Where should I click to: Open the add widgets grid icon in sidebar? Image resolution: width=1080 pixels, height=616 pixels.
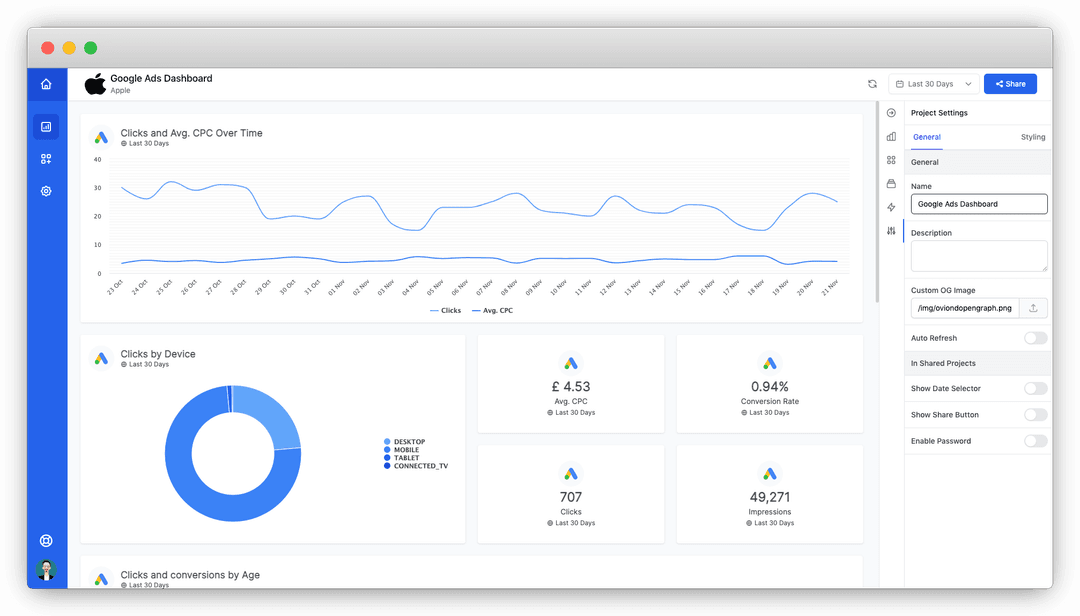click(46, 159)
